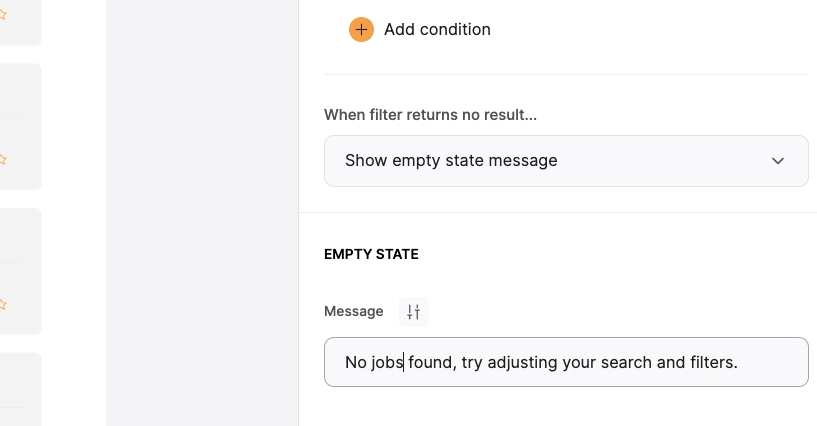Screen dimensions: 817x426
Task: Select the Add condition label
Action: [x=437, y=30]
